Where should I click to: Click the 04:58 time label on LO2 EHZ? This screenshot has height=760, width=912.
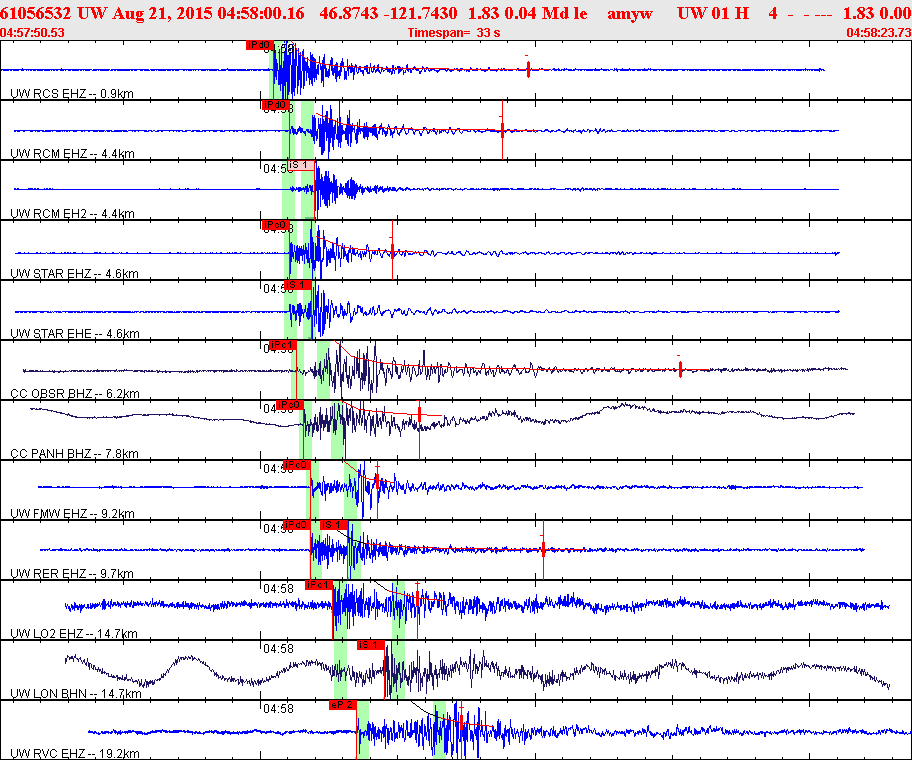click(x=279, y=588)
